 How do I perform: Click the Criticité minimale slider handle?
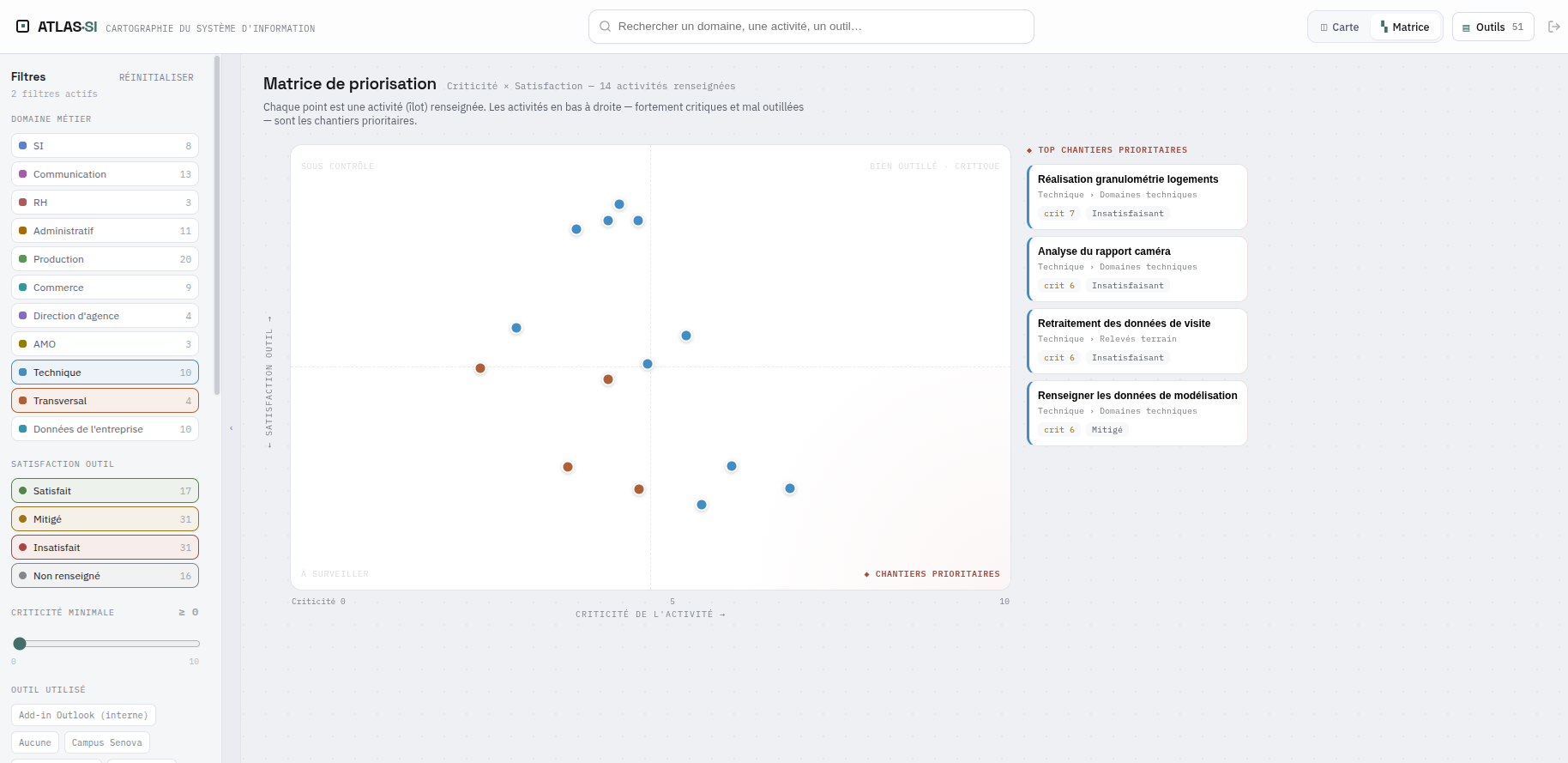coord(20,644)
